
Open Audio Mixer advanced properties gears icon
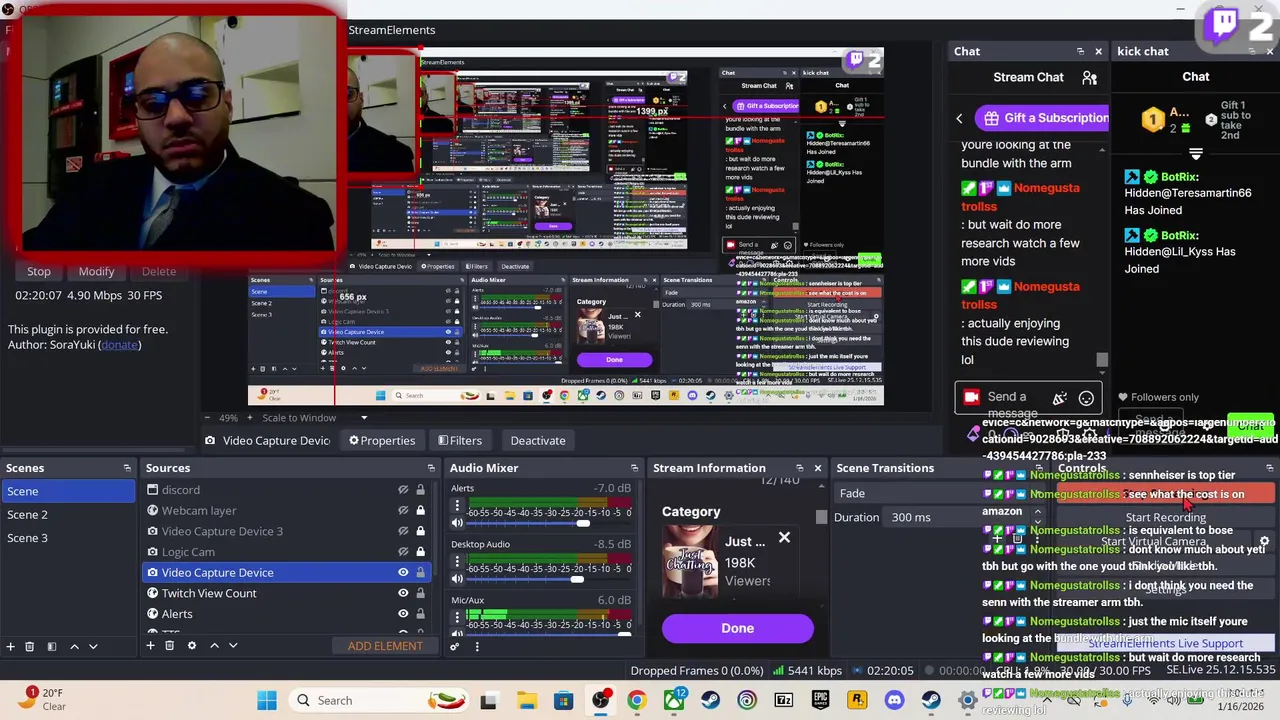click(454, 646)
